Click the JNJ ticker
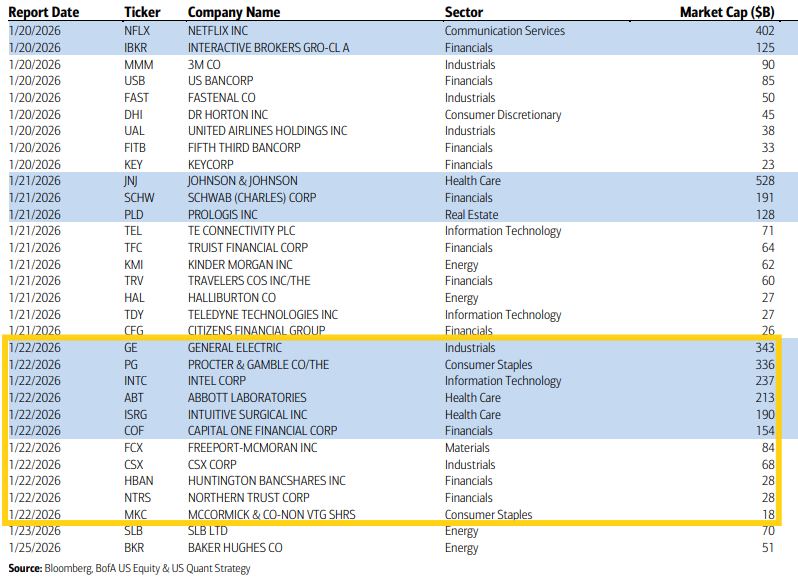 coord(131,181)
